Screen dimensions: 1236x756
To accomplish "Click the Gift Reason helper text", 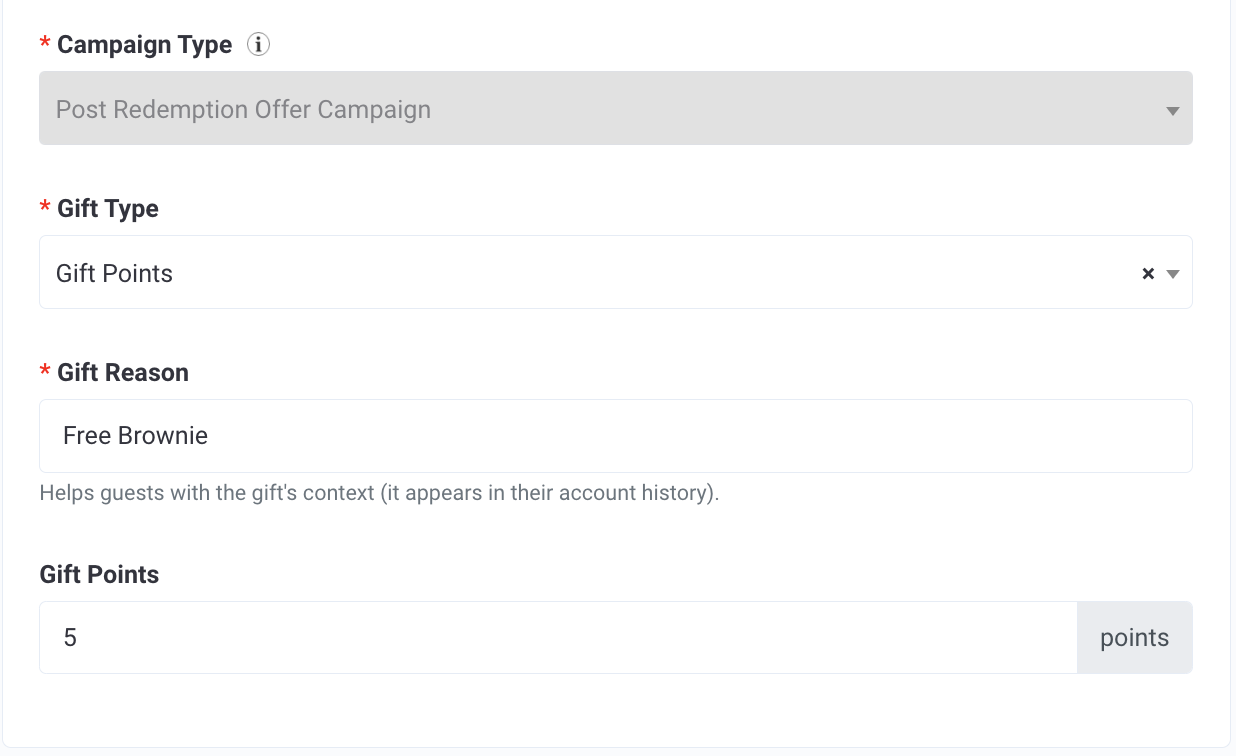I will tap(379, 493).
